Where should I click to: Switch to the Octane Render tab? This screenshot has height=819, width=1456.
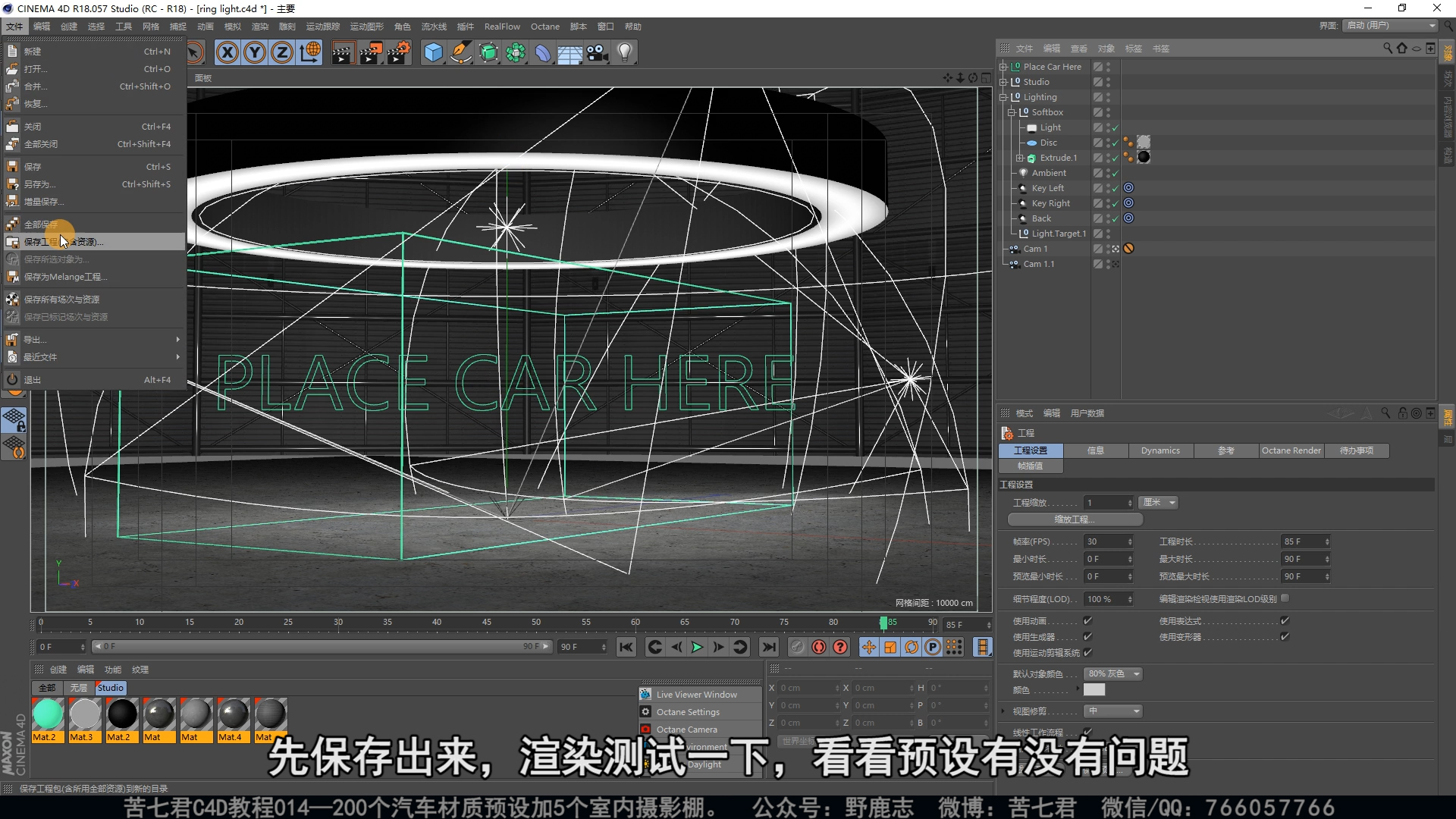[x=1291, y=450]
